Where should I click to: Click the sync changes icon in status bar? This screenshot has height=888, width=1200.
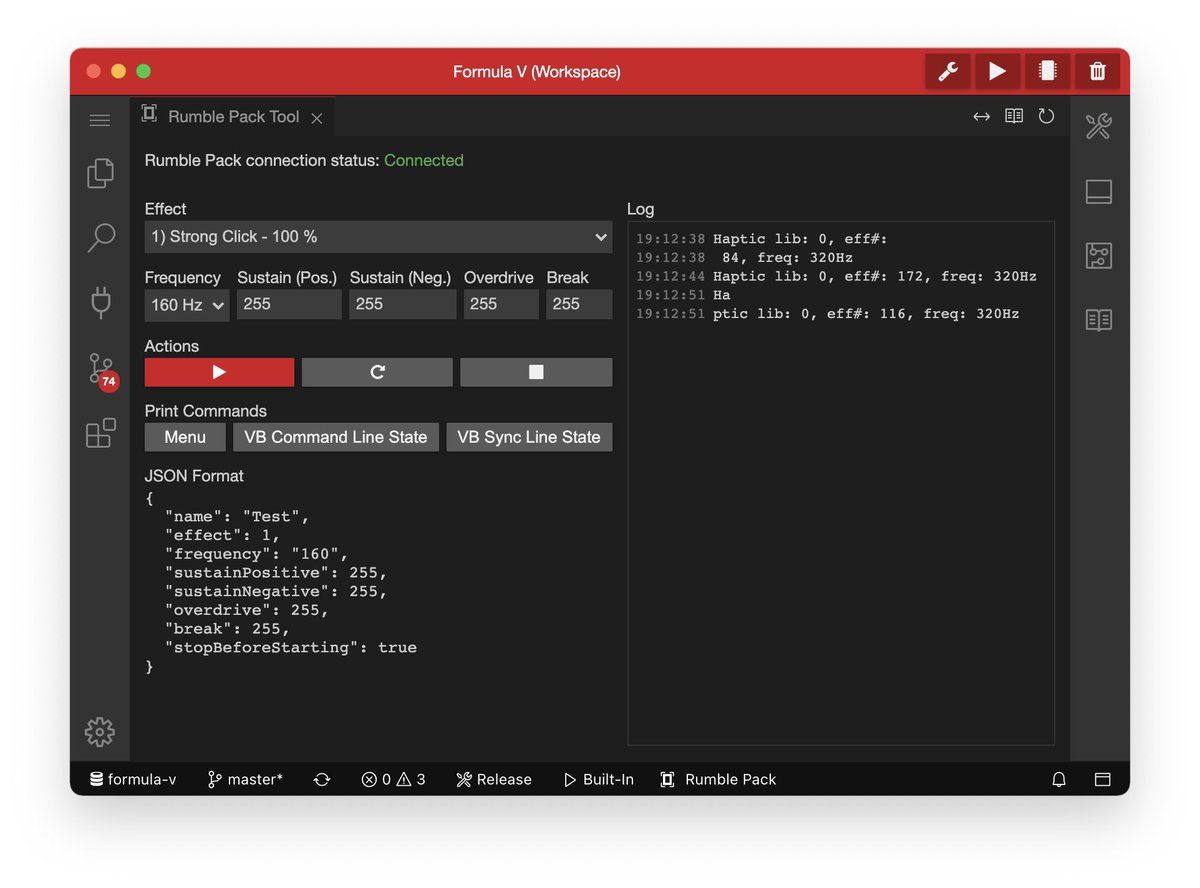coord(322,780)
